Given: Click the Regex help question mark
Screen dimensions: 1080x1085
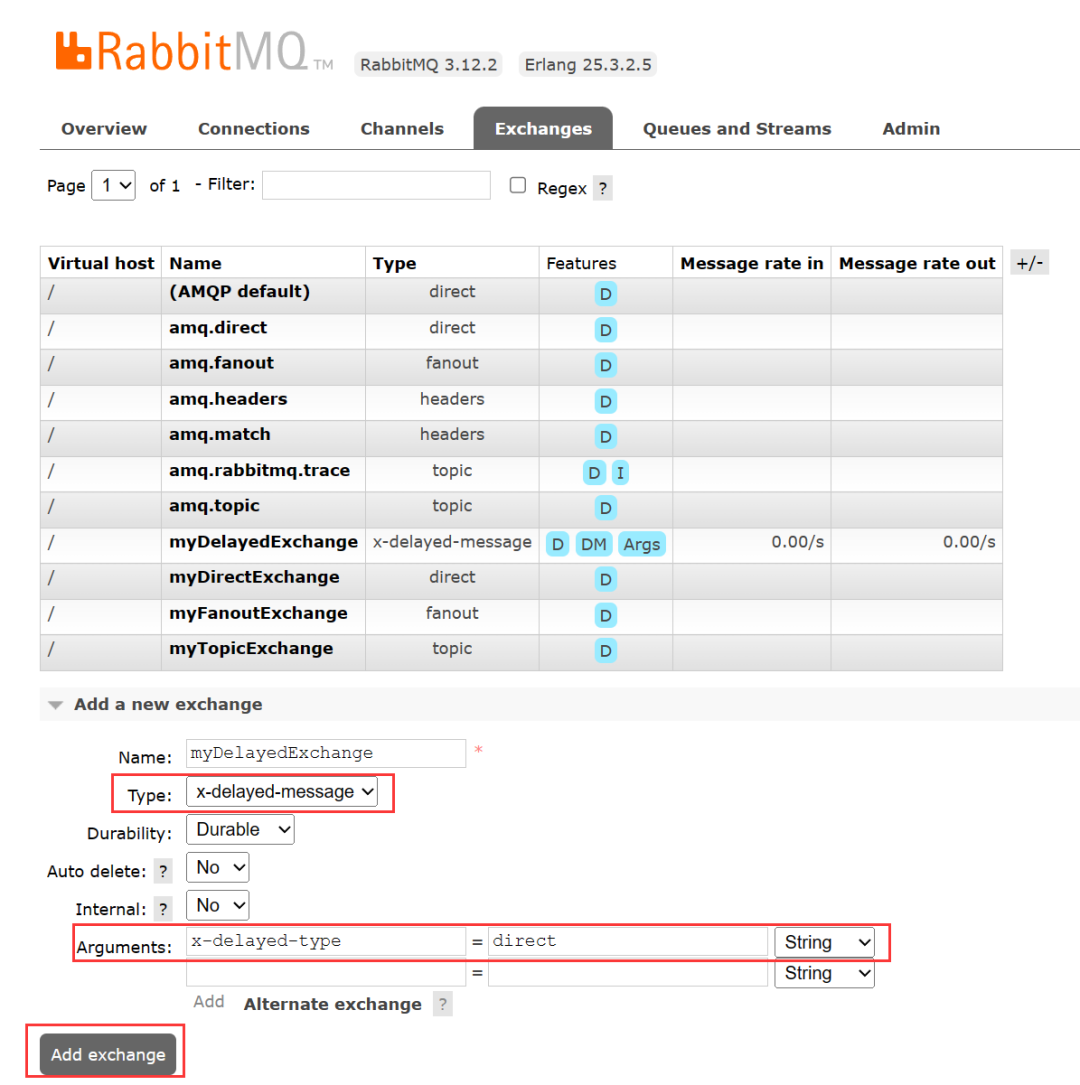Looking at the screenshot, I should [x=602, y=188].
